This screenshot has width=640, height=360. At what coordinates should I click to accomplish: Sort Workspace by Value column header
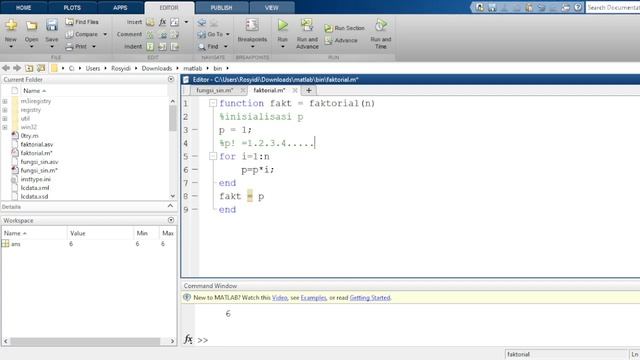[x=78, y=233]
